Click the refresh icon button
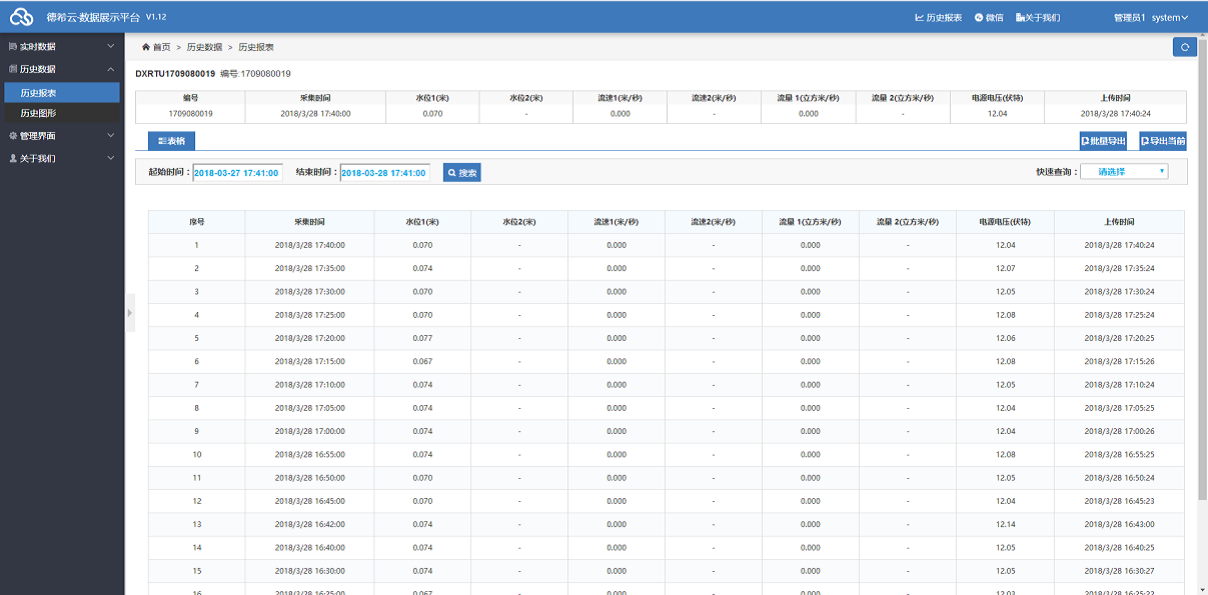This screenshot has width=1208, height=595. tap(1185, 47)
